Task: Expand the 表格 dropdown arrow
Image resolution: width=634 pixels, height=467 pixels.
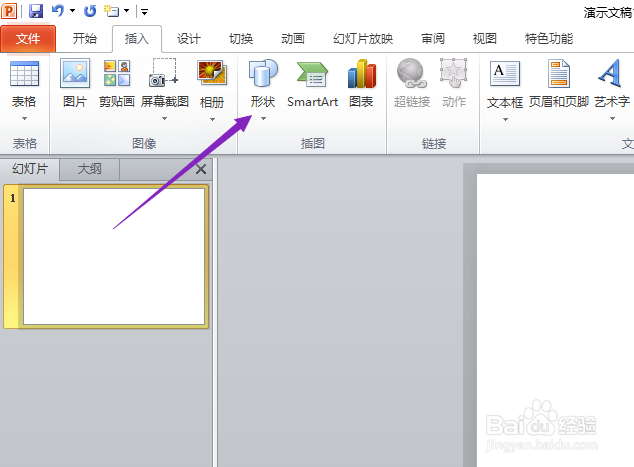Action: (x=24, y=119)
